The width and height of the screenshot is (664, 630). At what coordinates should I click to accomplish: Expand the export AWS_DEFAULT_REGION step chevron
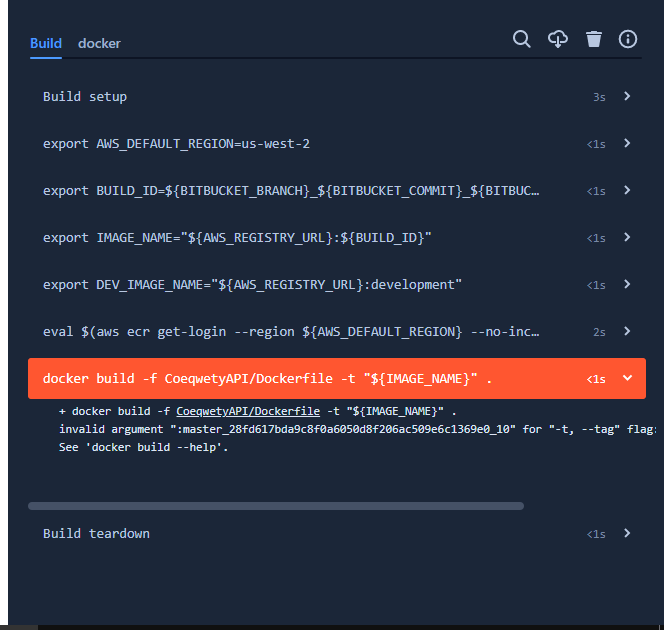pyautogui.click(x=627, y=143)
